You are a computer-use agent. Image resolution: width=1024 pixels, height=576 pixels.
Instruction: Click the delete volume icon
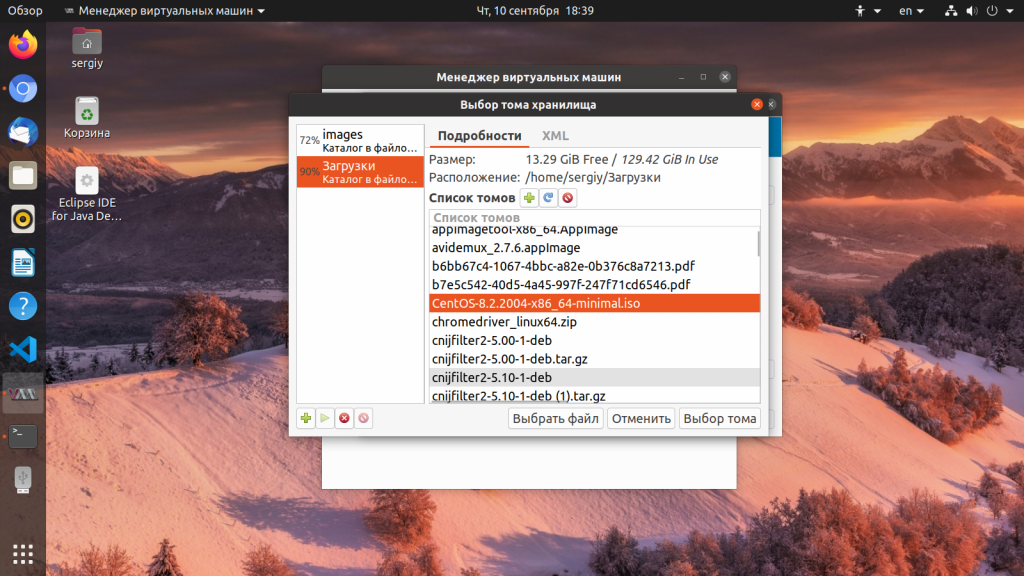click(x=567, y=198)
